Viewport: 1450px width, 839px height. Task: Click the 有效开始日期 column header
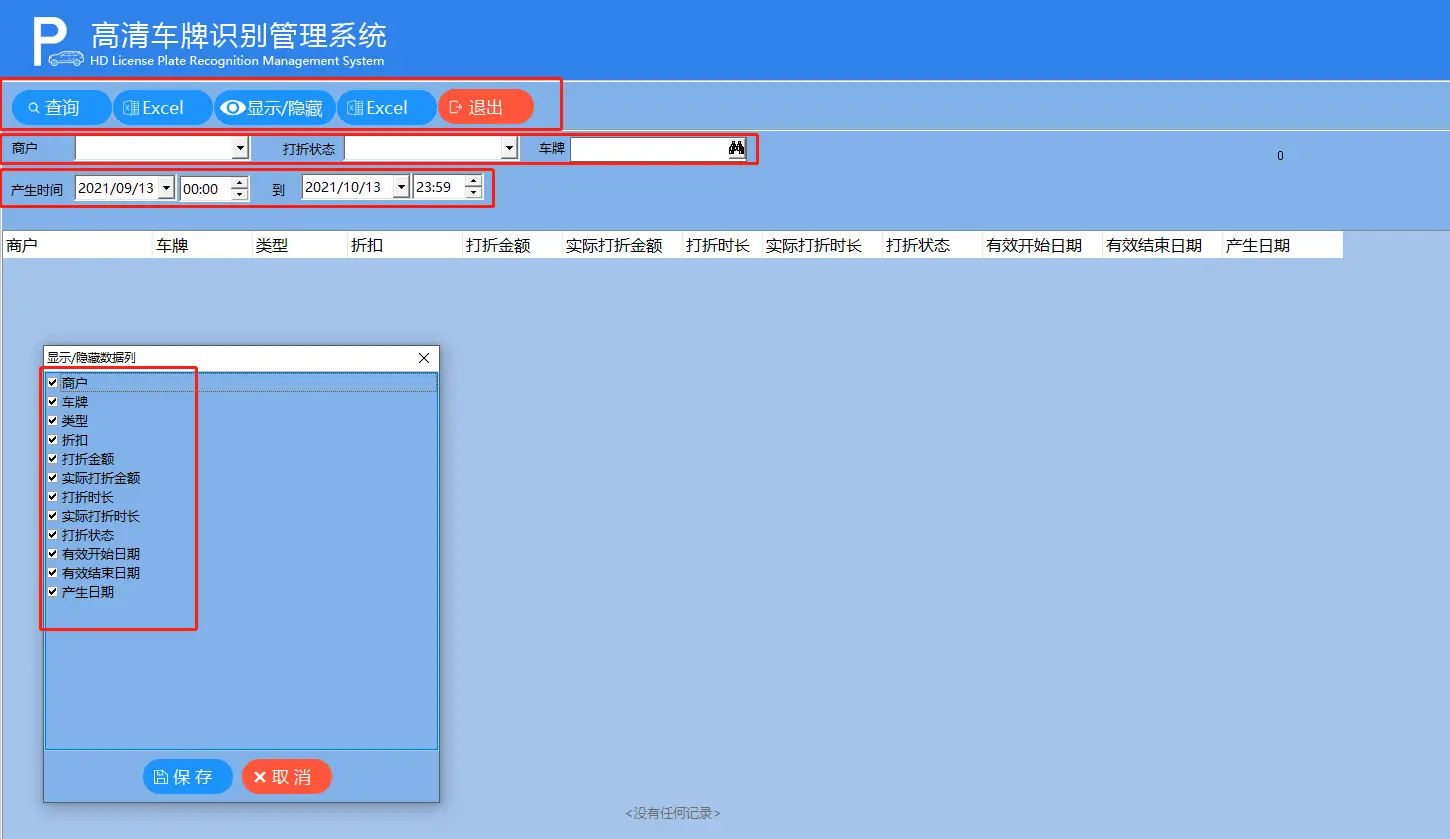click(1033, 246)
